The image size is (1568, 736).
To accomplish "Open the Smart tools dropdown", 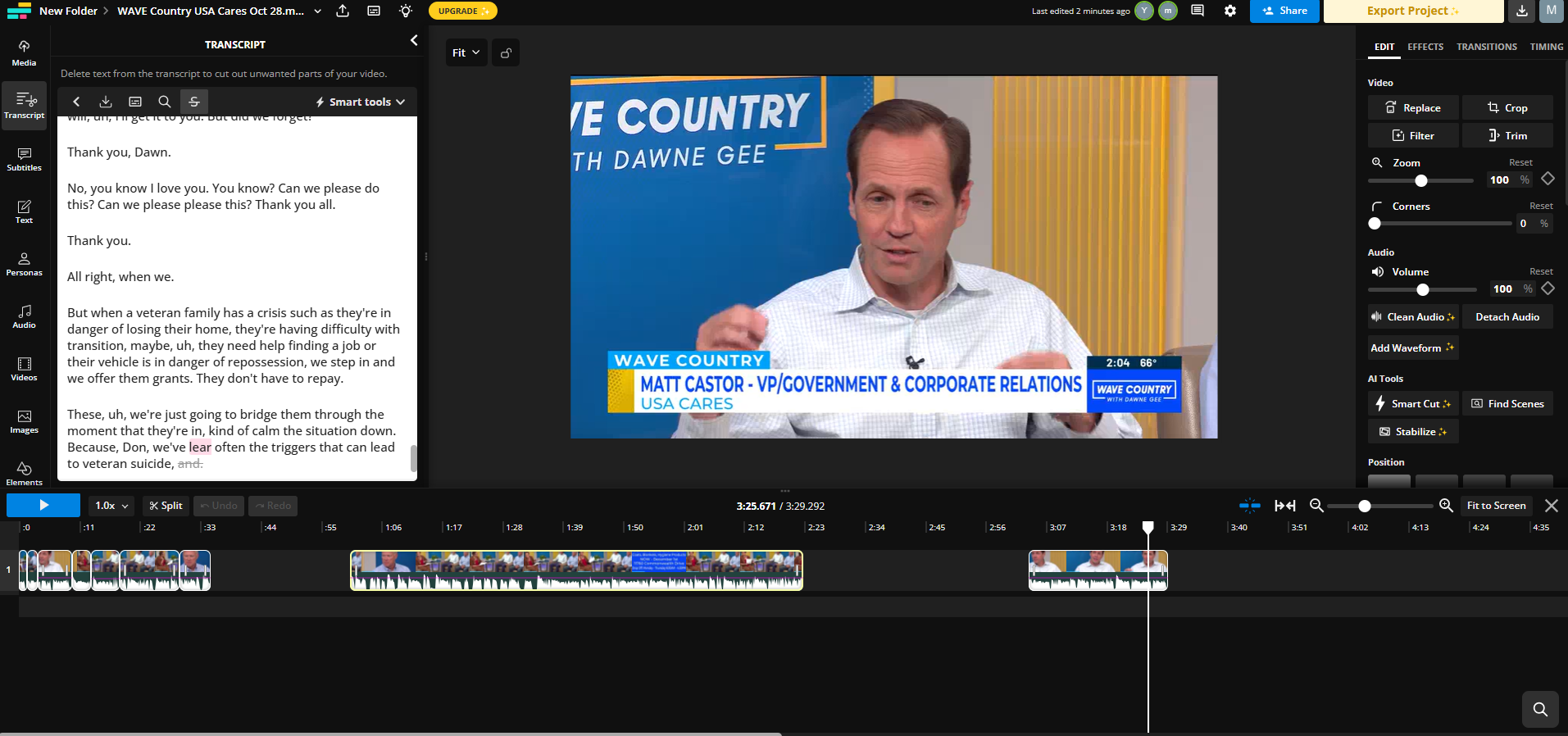I will (x=361, y=102).
